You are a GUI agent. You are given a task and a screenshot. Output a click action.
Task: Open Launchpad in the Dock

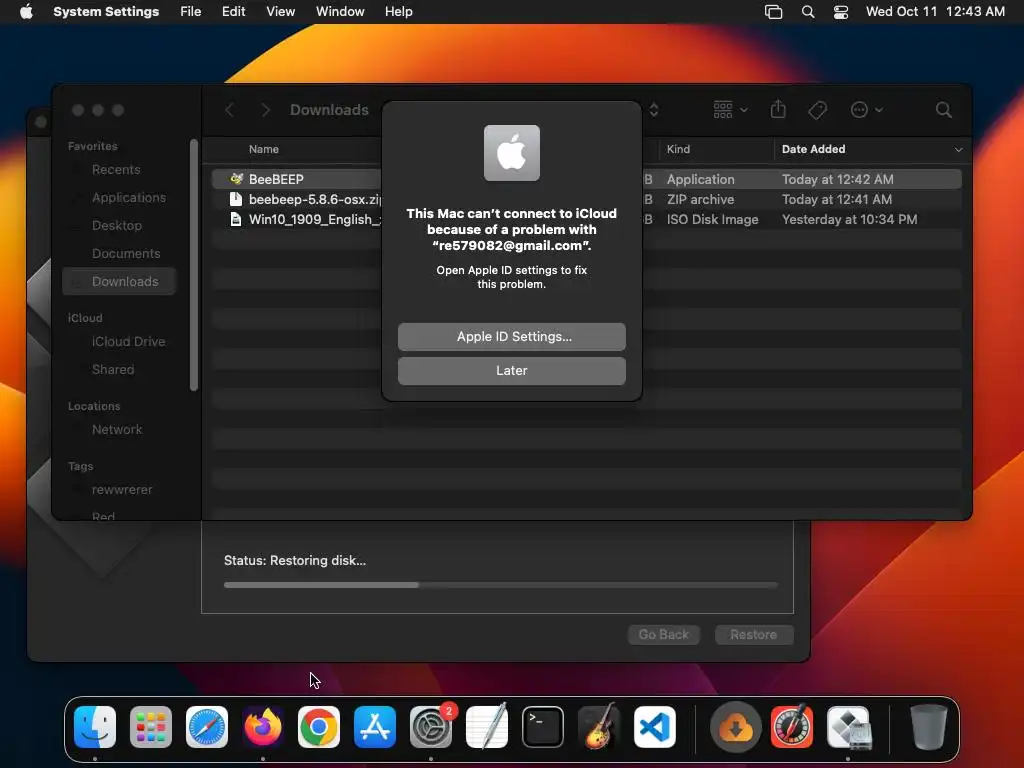point(151,727)
